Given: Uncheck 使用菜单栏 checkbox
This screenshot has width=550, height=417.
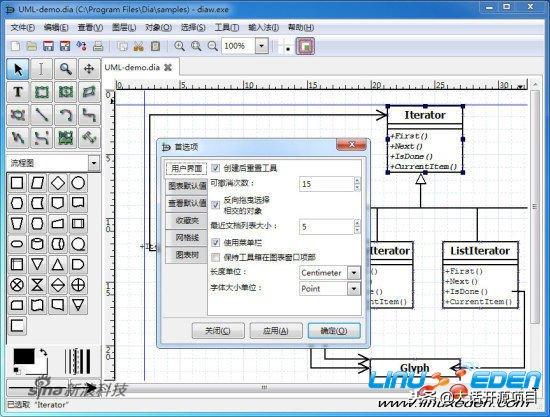Looking at the screenshot, I should tap(215, 242).
